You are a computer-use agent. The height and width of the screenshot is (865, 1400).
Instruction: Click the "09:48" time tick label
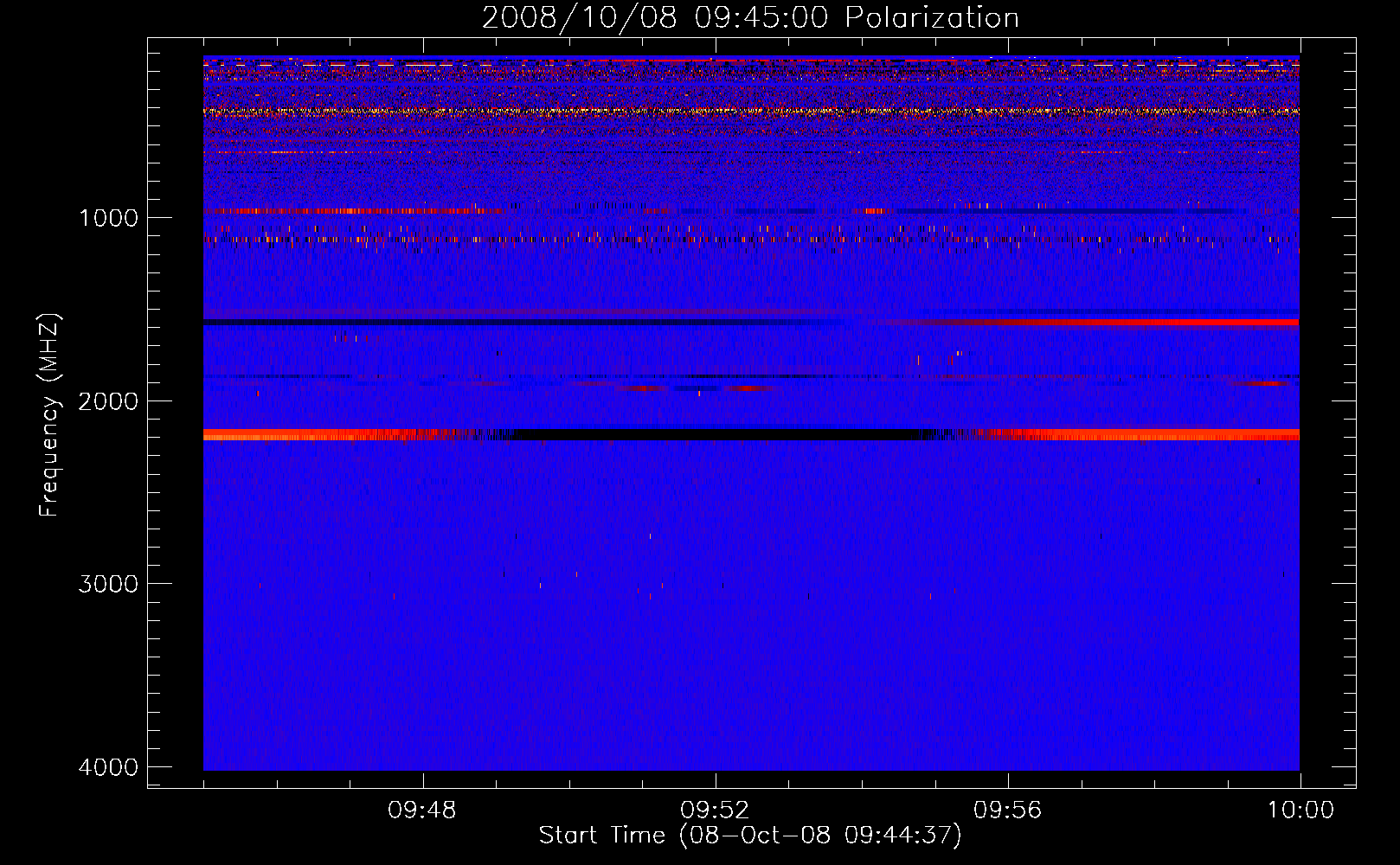pyautogui.click(x=422, y=811)
